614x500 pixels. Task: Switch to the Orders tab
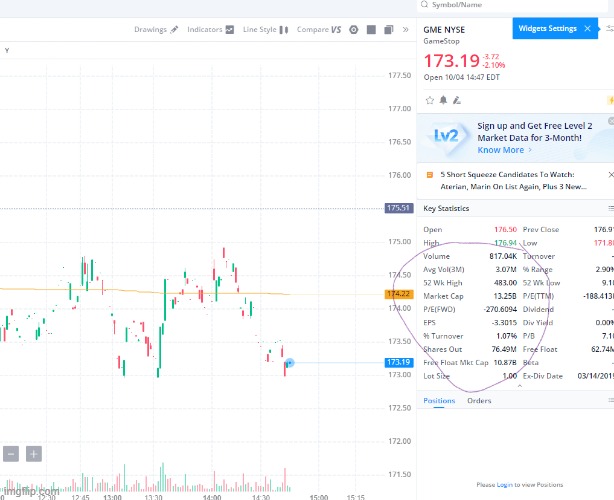tap(479, 401)
